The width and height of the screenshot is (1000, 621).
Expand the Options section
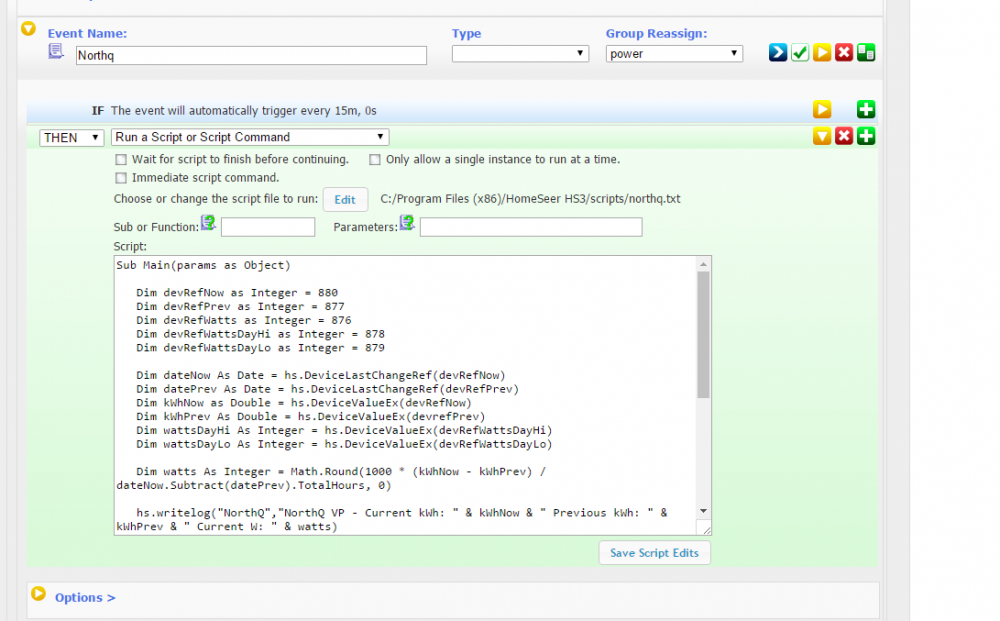click(x=84, y=598)
